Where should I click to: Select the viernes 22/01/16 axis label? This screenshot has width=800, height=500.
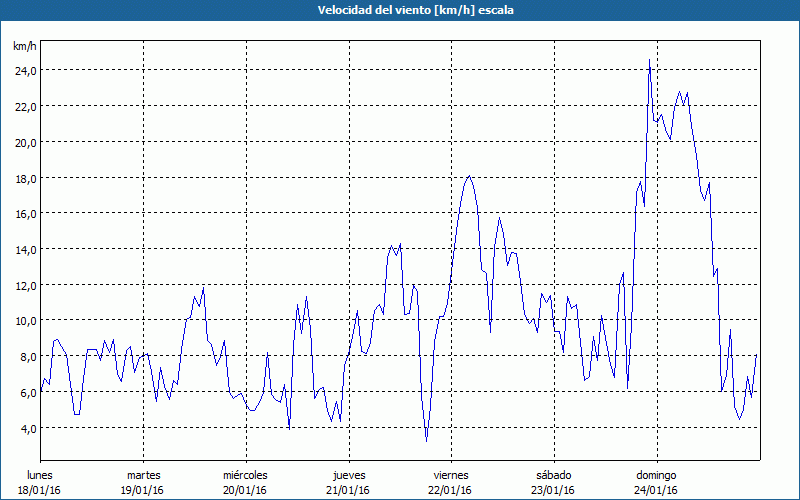pyautogui.click(x=450, y=482)
